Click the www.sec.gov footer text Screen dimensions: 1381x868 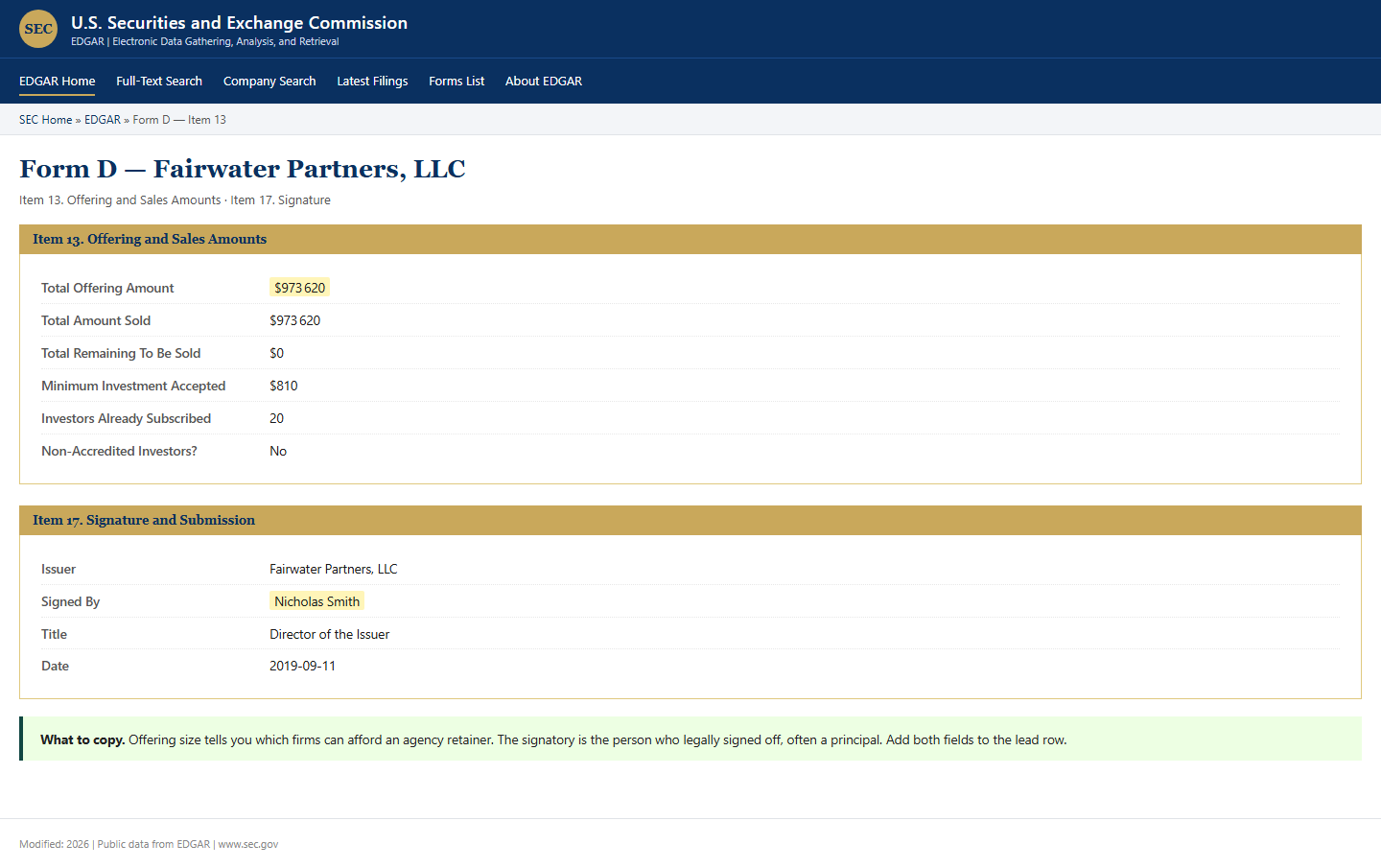pyautogui.click(x=247, y=844)
